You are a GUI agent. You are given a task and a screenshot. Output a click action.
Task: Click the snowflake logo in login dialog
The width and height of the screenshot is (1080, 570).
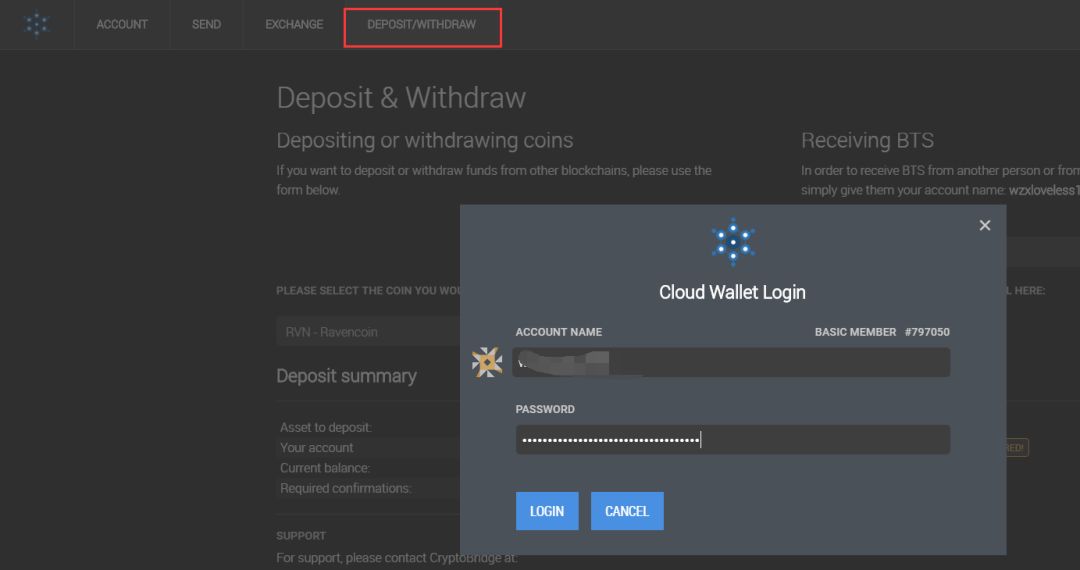(x=733, y=242)
